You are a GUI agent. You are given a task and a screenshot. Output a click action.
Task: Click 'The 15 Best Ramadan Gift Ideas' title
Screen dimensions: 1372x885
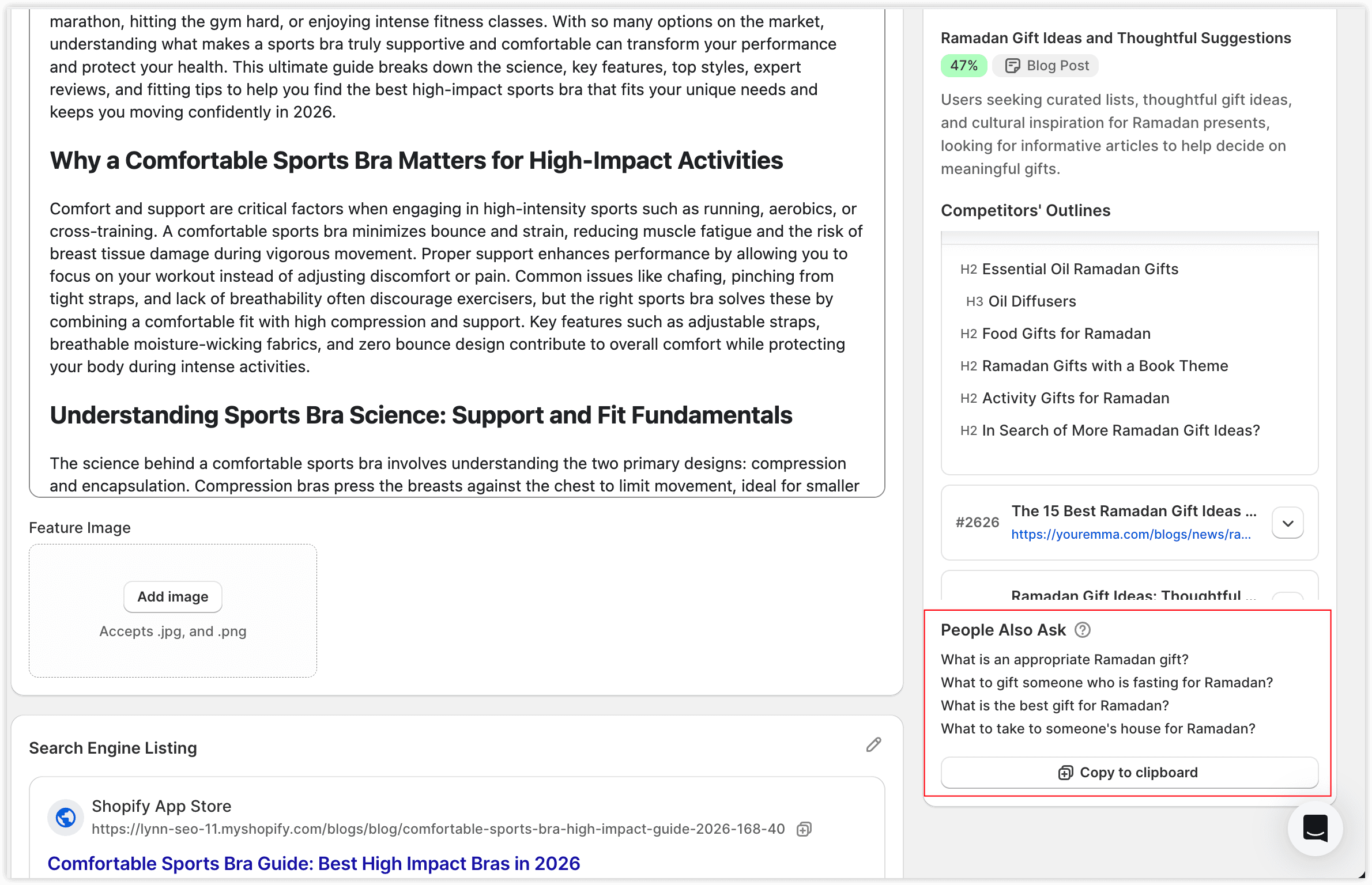pyautogui.click(x=1134, y=511)
